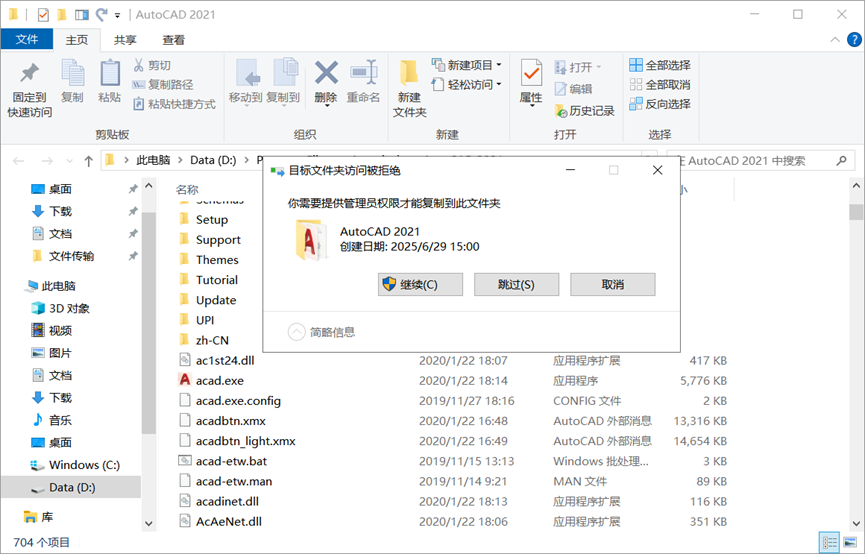Click Invert selection (反向选择)

click(660, 104)
